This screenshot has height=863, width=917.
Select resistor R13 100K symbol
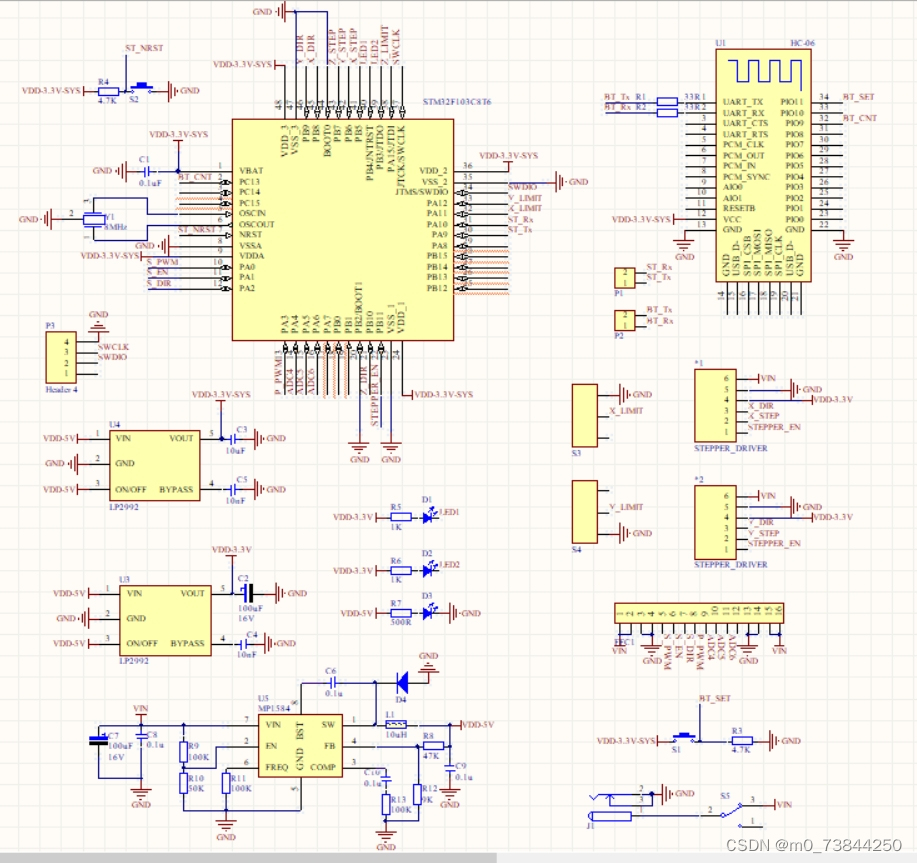386,805
